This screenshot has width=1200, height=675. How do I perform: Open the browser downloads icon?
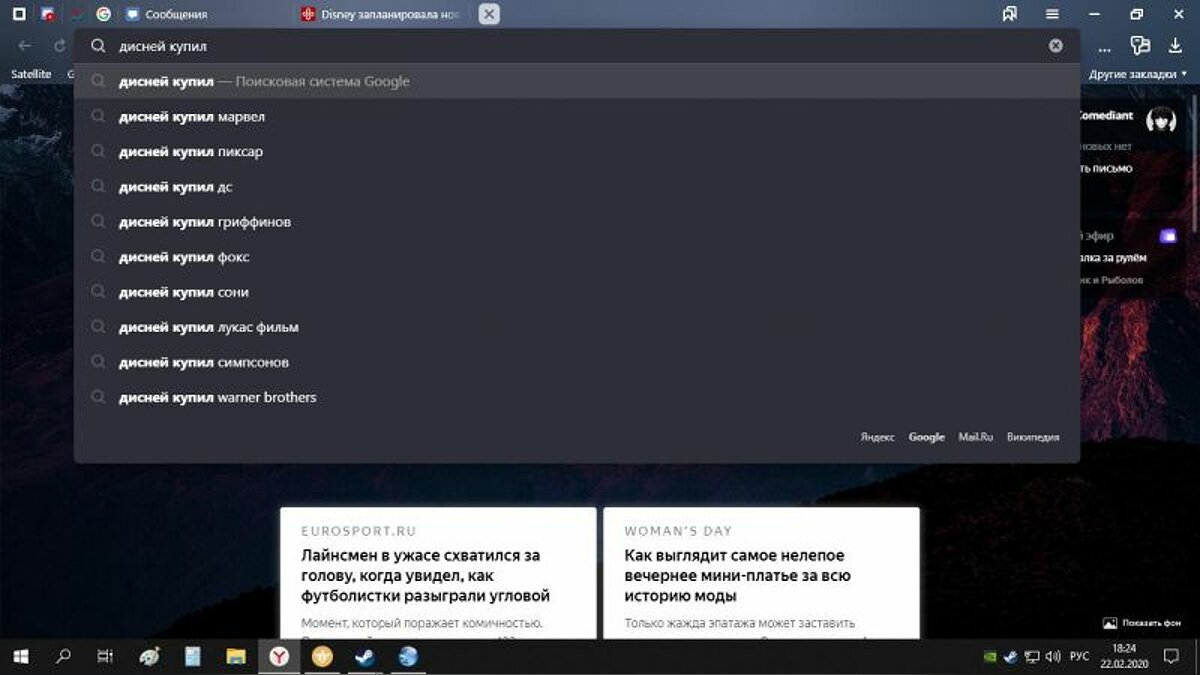pyautogui.click(x=1175, y=46)
